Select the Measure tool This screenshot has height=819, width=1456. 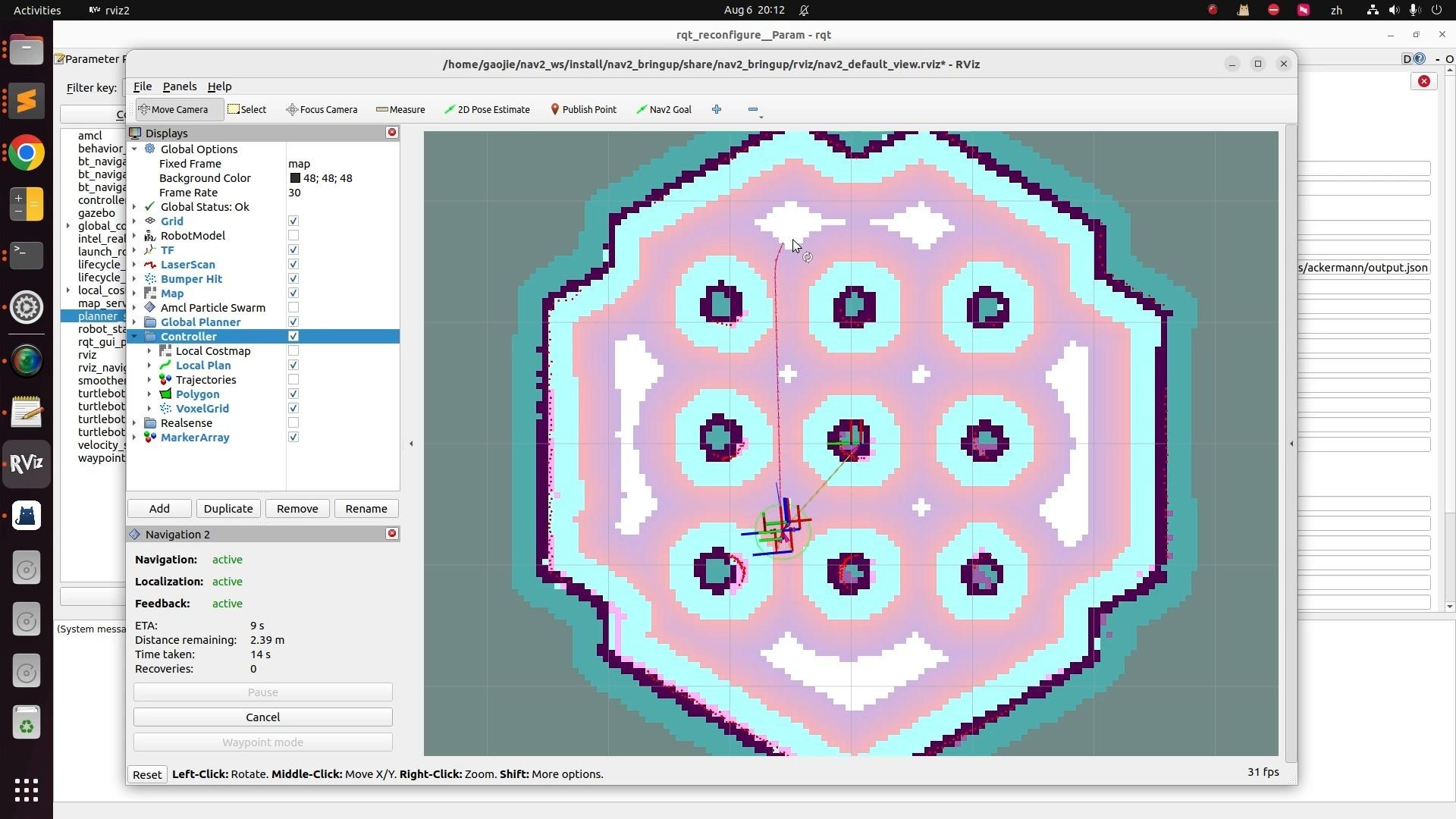(x=400, y=109)
